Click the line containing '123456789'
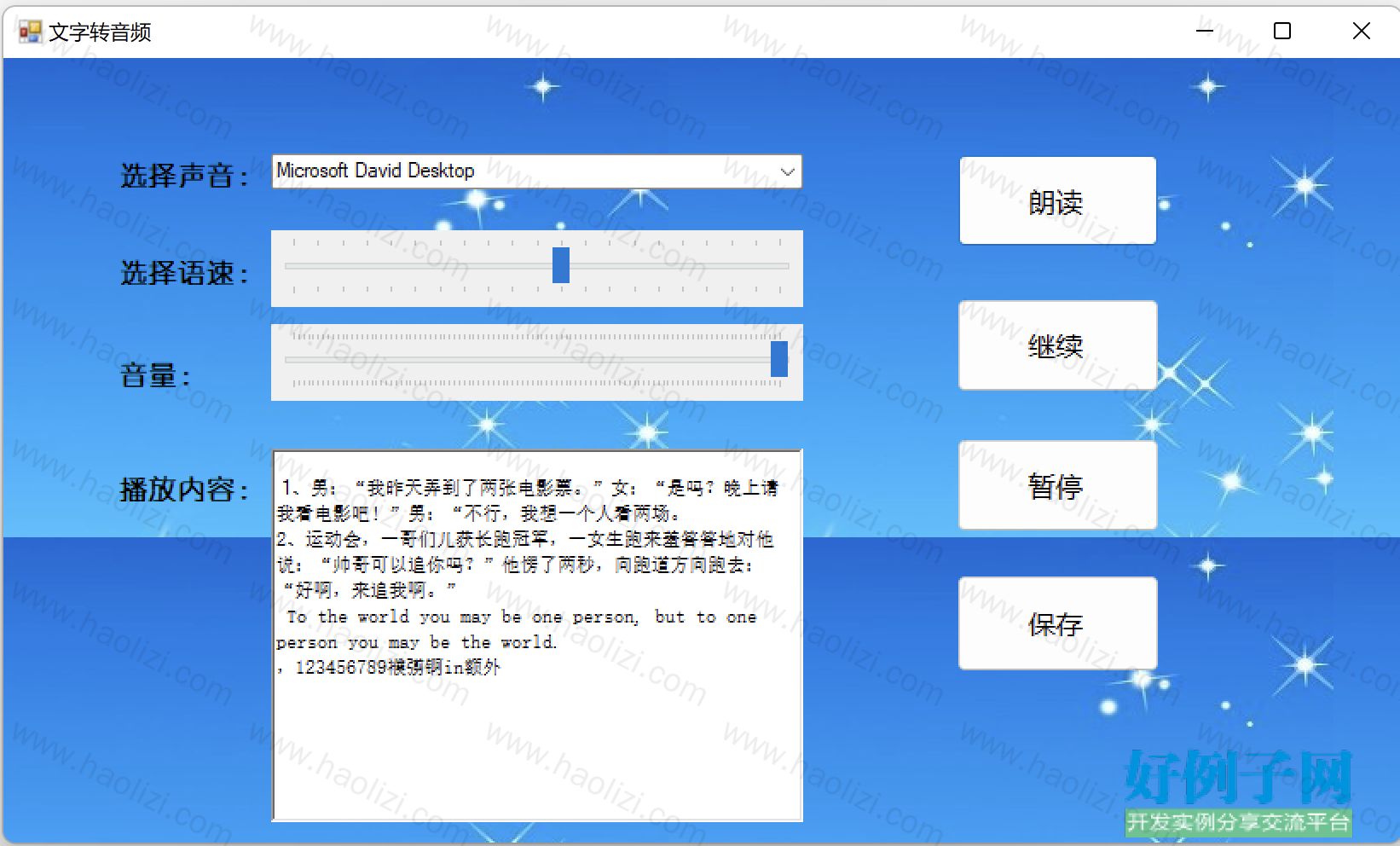1400x846 pixels. (389, 667)
